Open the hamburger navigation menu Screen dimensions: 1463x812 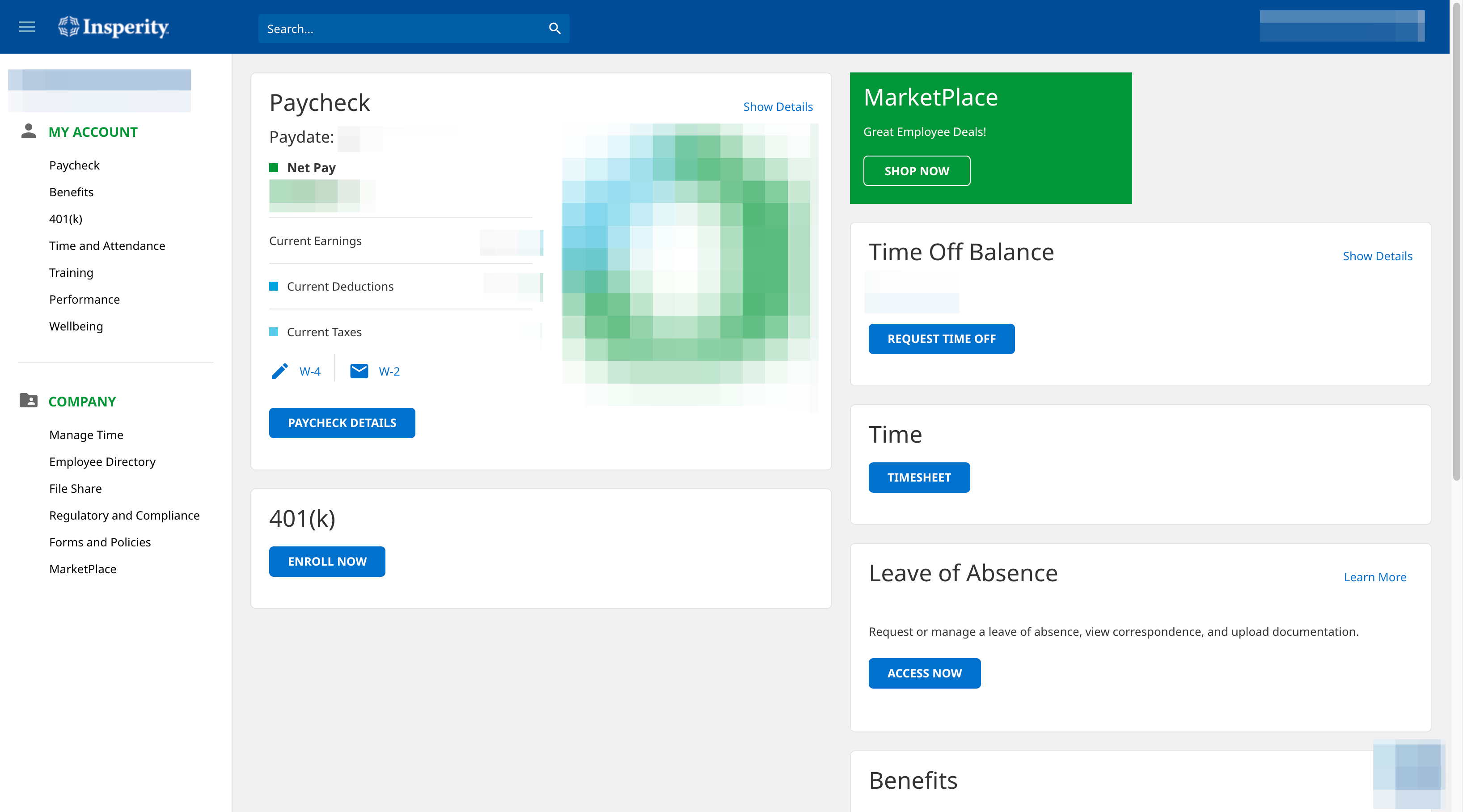click(x=27, y=27)
